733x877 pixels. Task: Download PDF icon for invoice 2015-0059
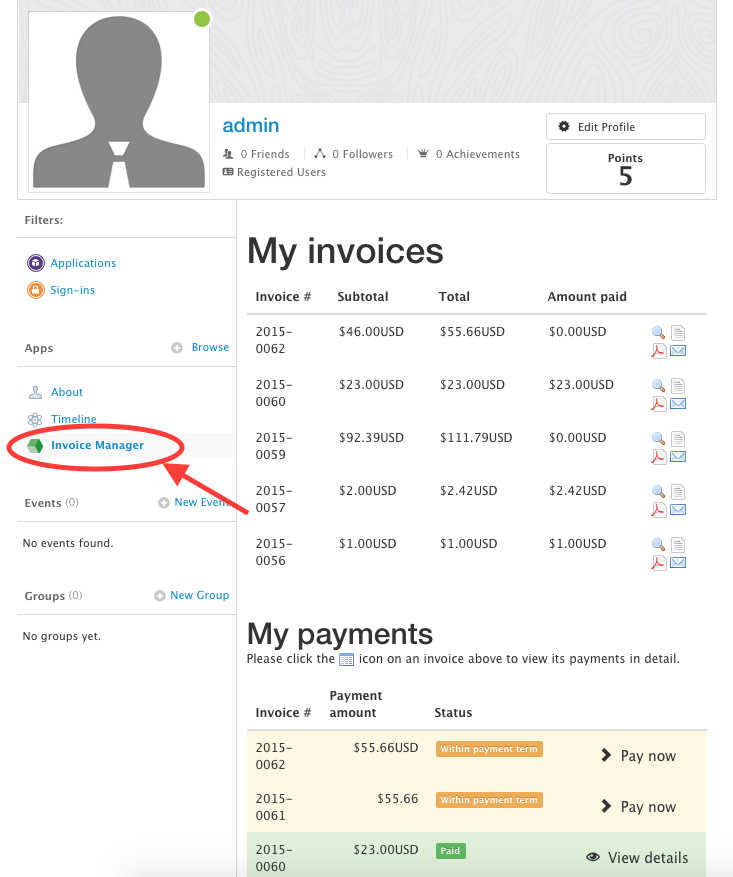[658, 457]
